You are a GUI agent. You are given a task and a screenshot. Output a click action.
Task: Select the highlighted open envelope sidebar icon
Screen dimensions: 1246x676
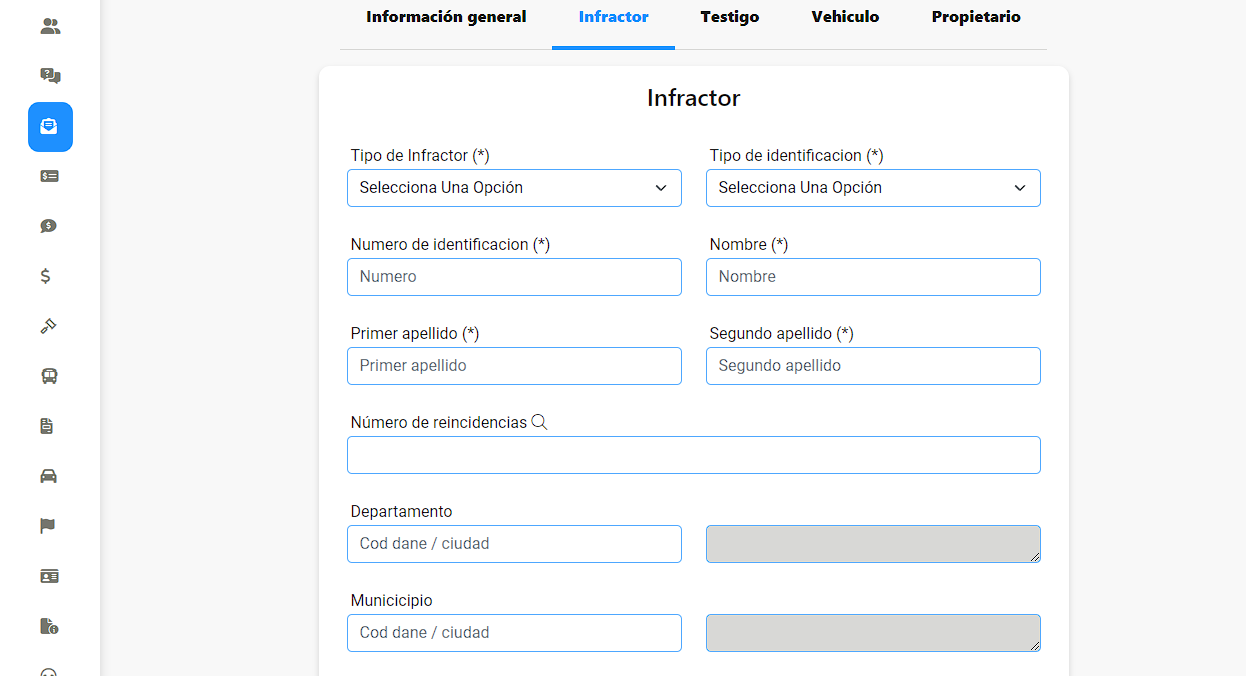coord(50,127)
